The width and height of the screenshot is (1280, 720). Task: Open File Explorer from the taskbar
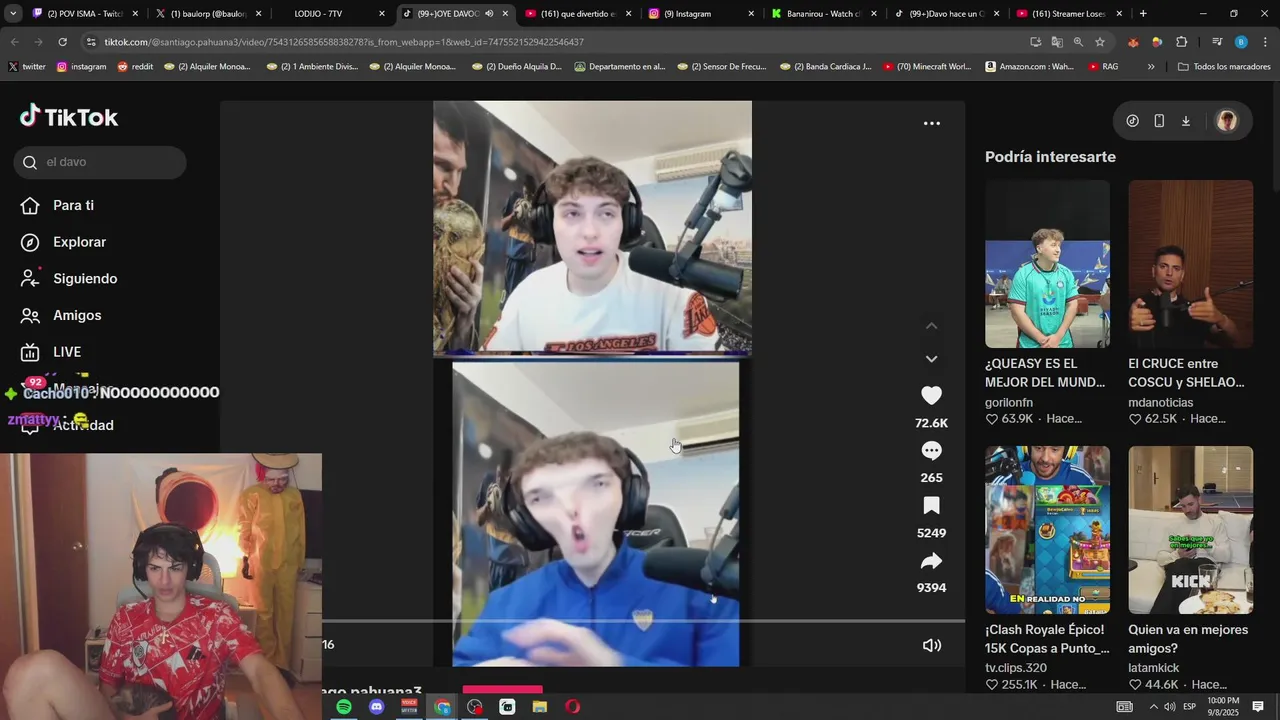540,707
